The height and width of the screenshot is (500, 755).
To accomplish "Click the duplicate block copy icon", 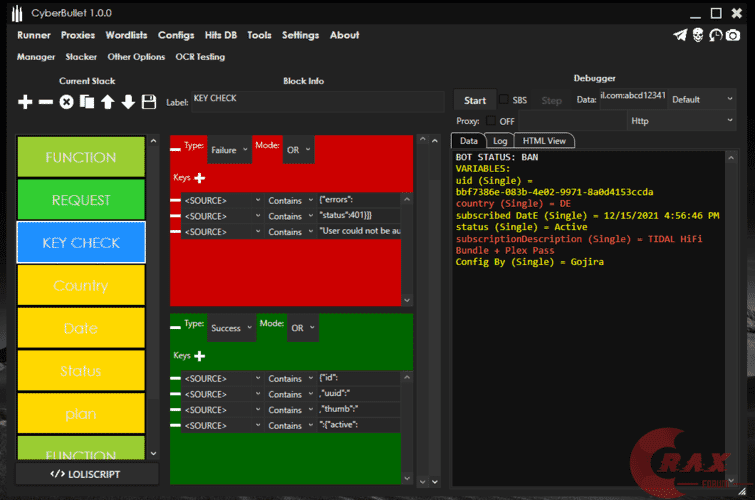I will (x=87, y=102).
